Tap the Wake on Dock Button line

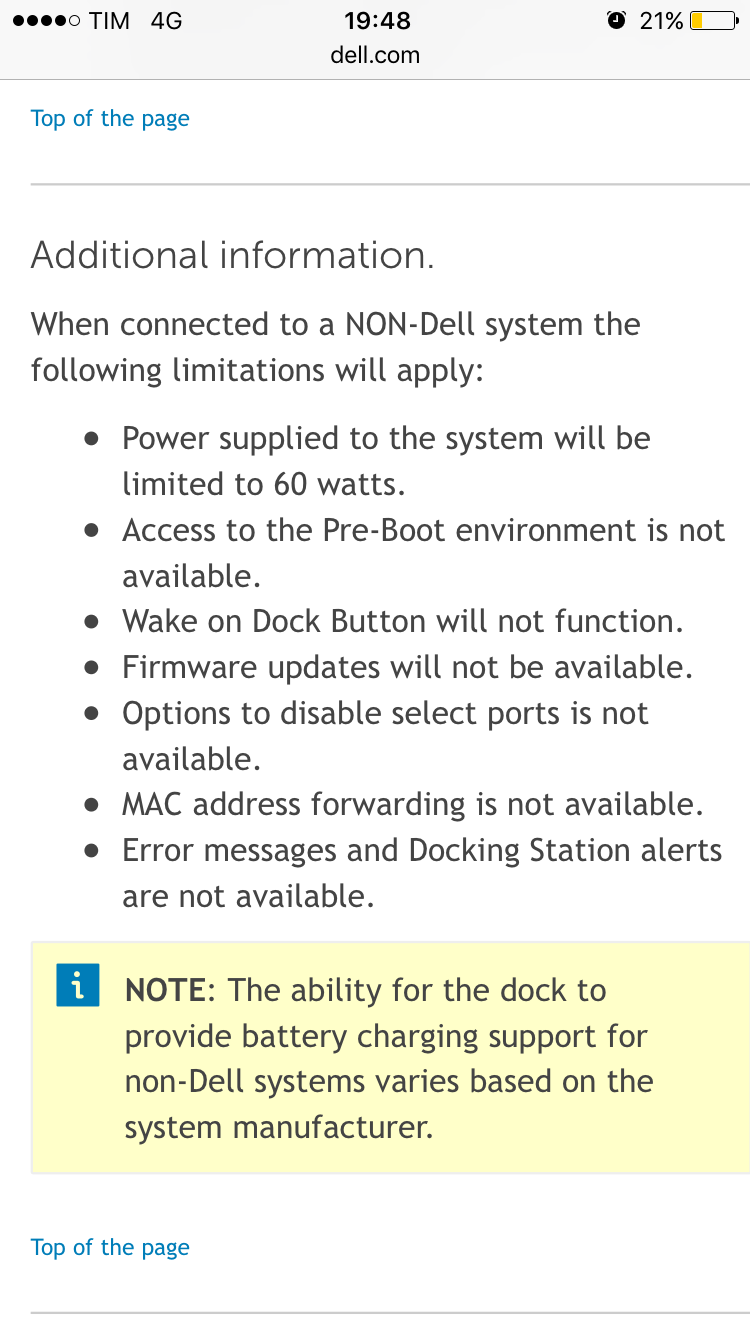click(x=403, y=621)
